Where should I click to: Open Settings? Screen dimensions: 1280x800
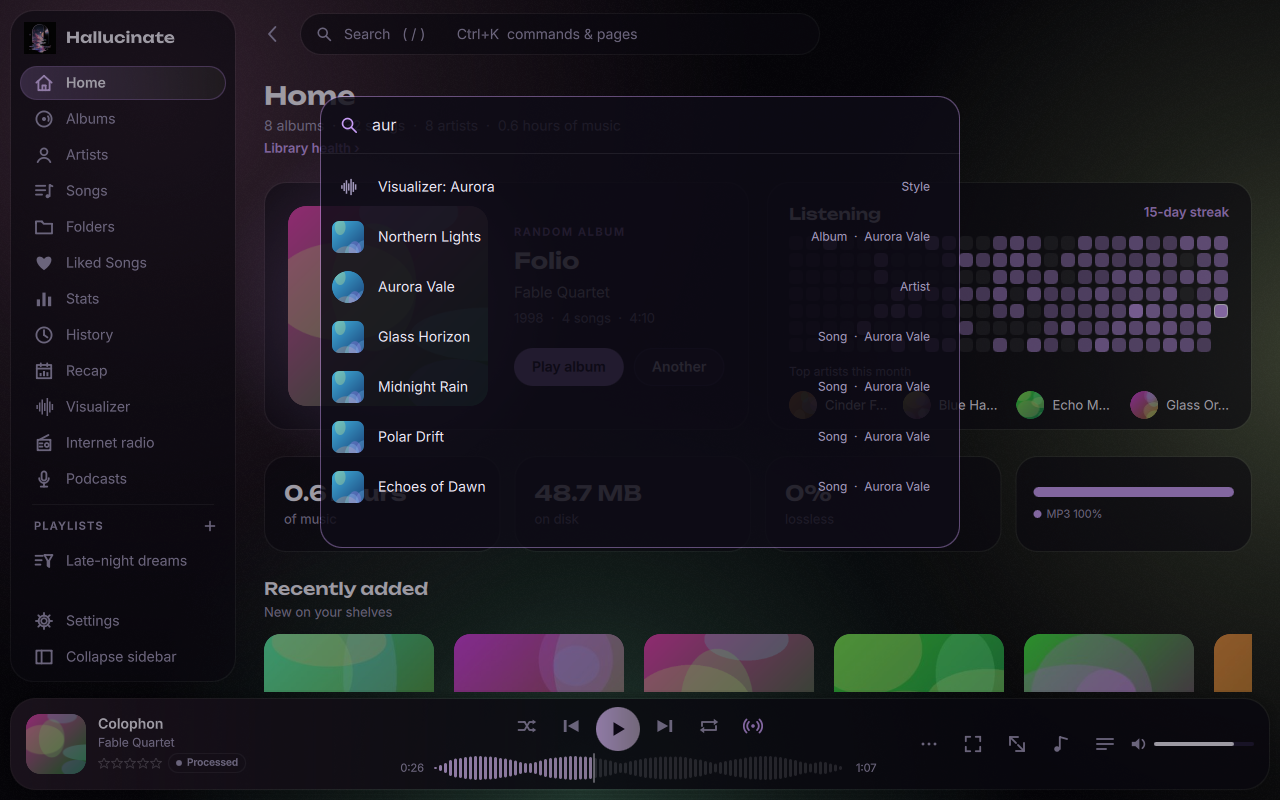[123, 621]
